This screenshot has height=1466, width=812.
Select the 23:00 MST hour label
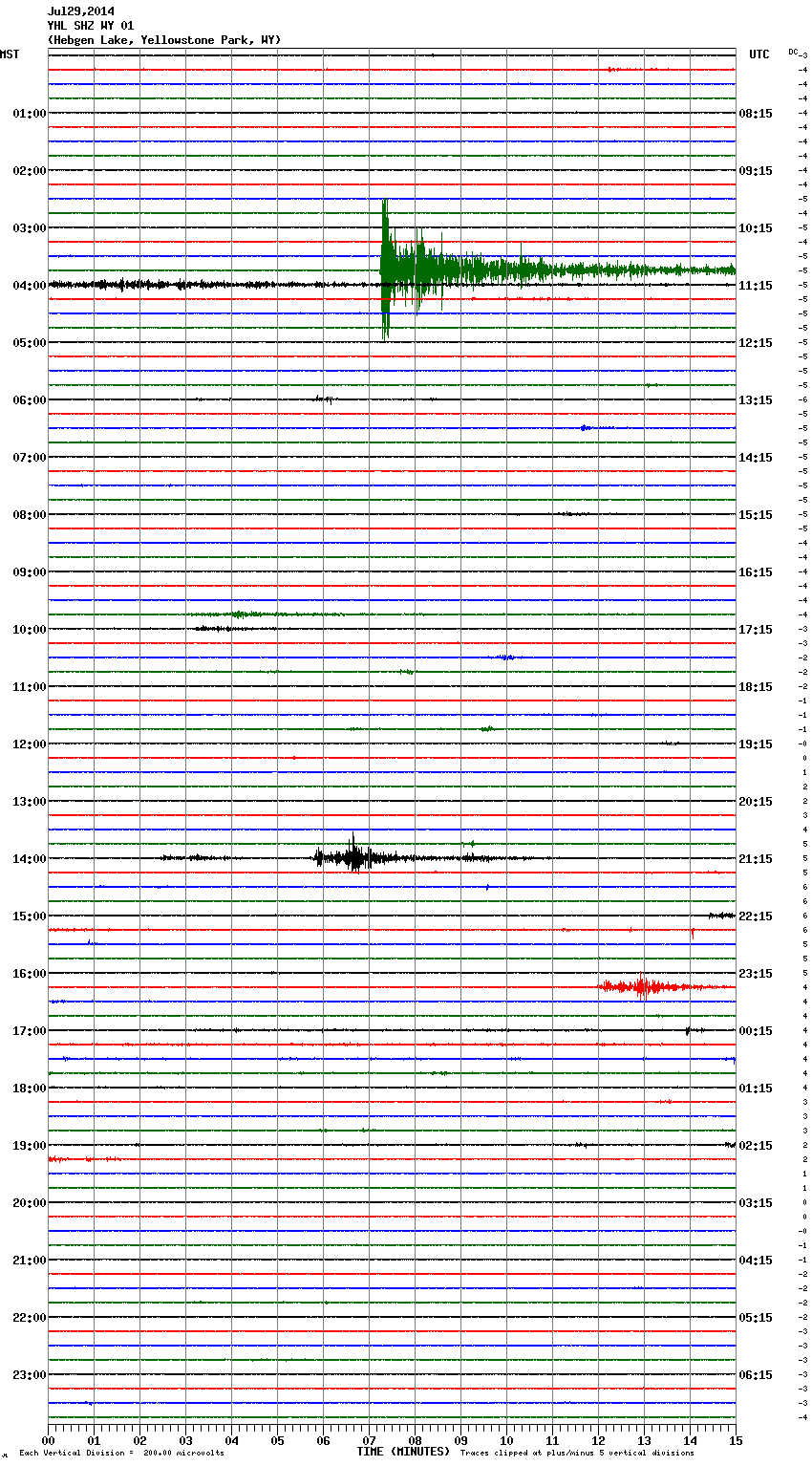coord(30,1374)
